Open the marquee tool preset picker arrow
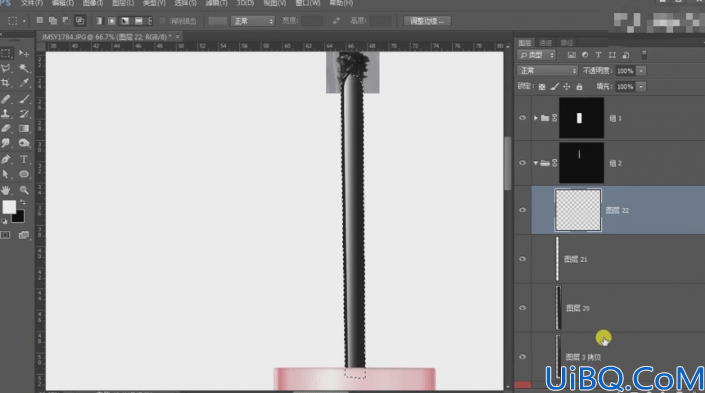This screenshot has width=705, height=393. [24, 21]
